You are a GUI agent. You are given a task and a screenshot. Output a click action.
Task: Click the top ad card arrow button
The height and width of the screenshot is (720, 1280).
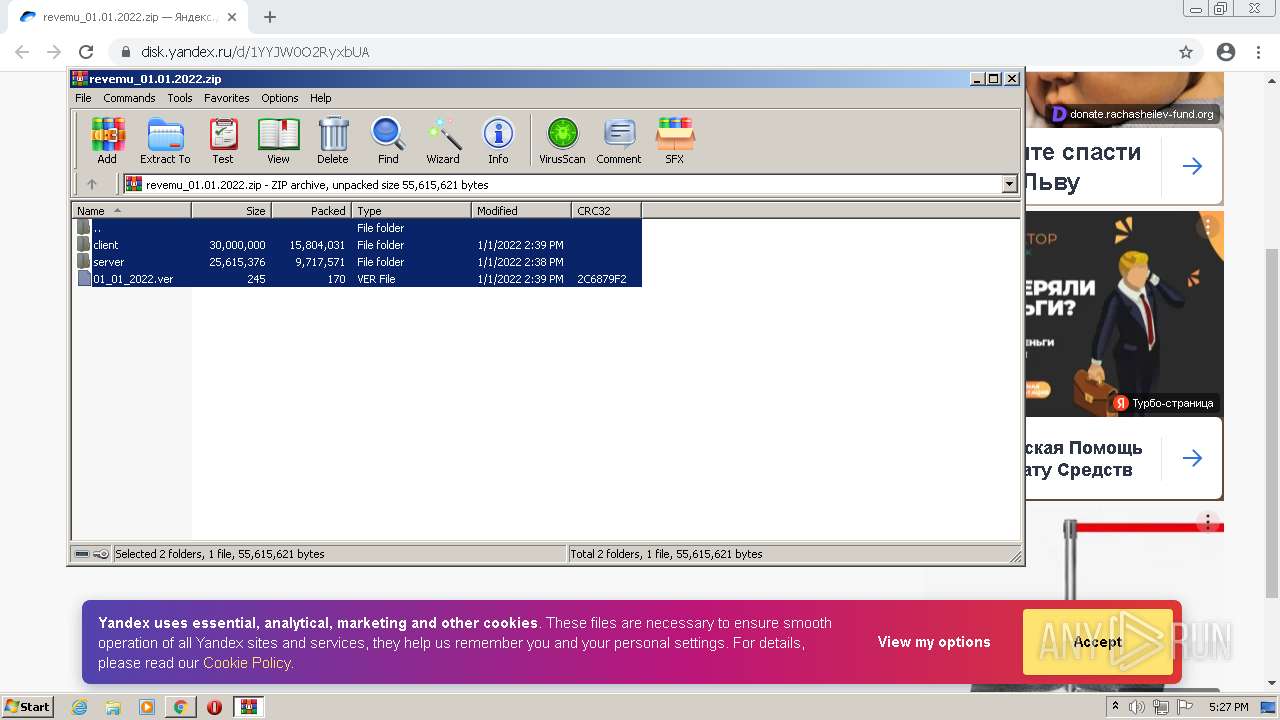click(x=1192, y=166)
